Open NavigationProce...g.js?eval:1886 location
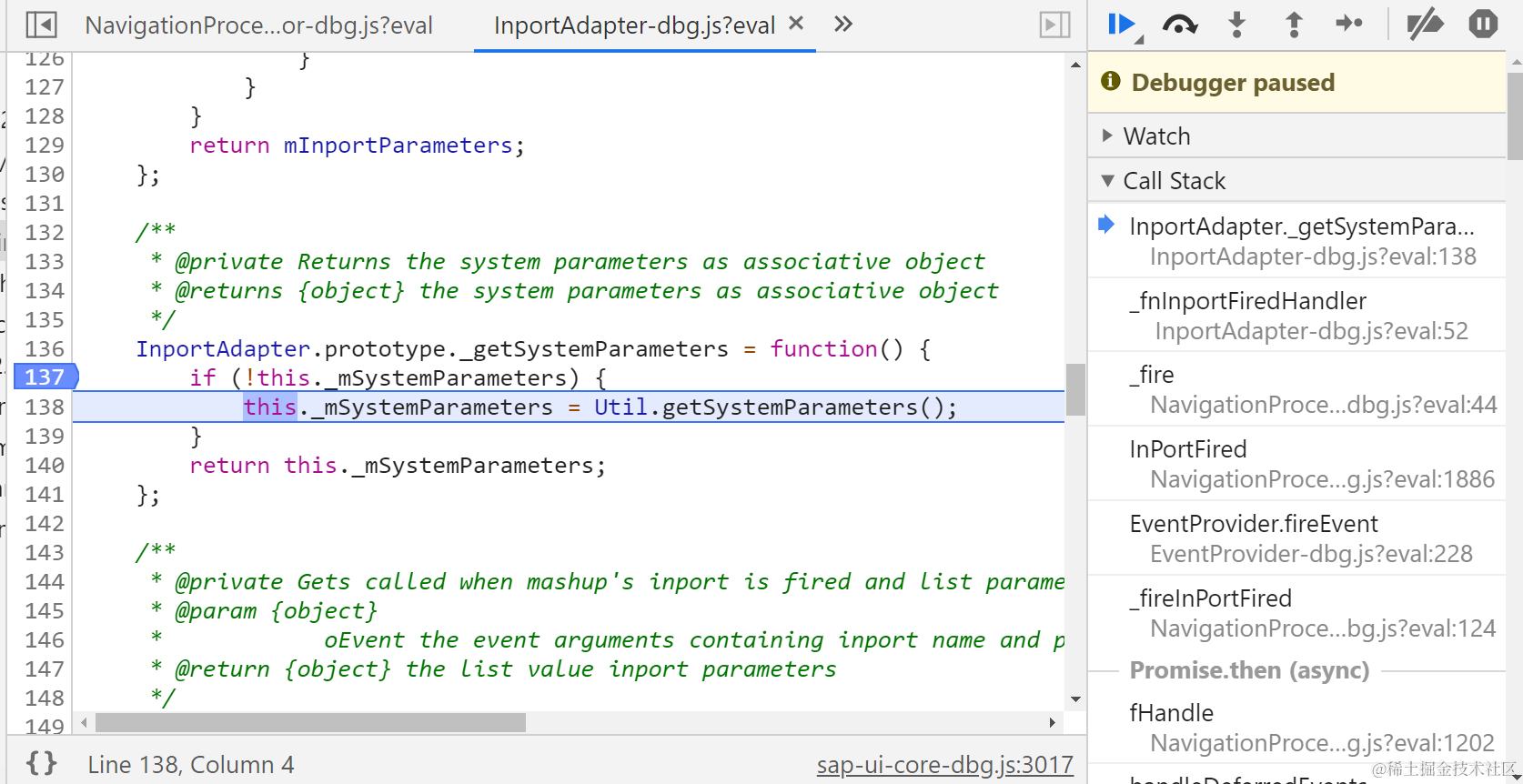Viewport: 1523px width, 784px height. click(x=1322, y=479)
